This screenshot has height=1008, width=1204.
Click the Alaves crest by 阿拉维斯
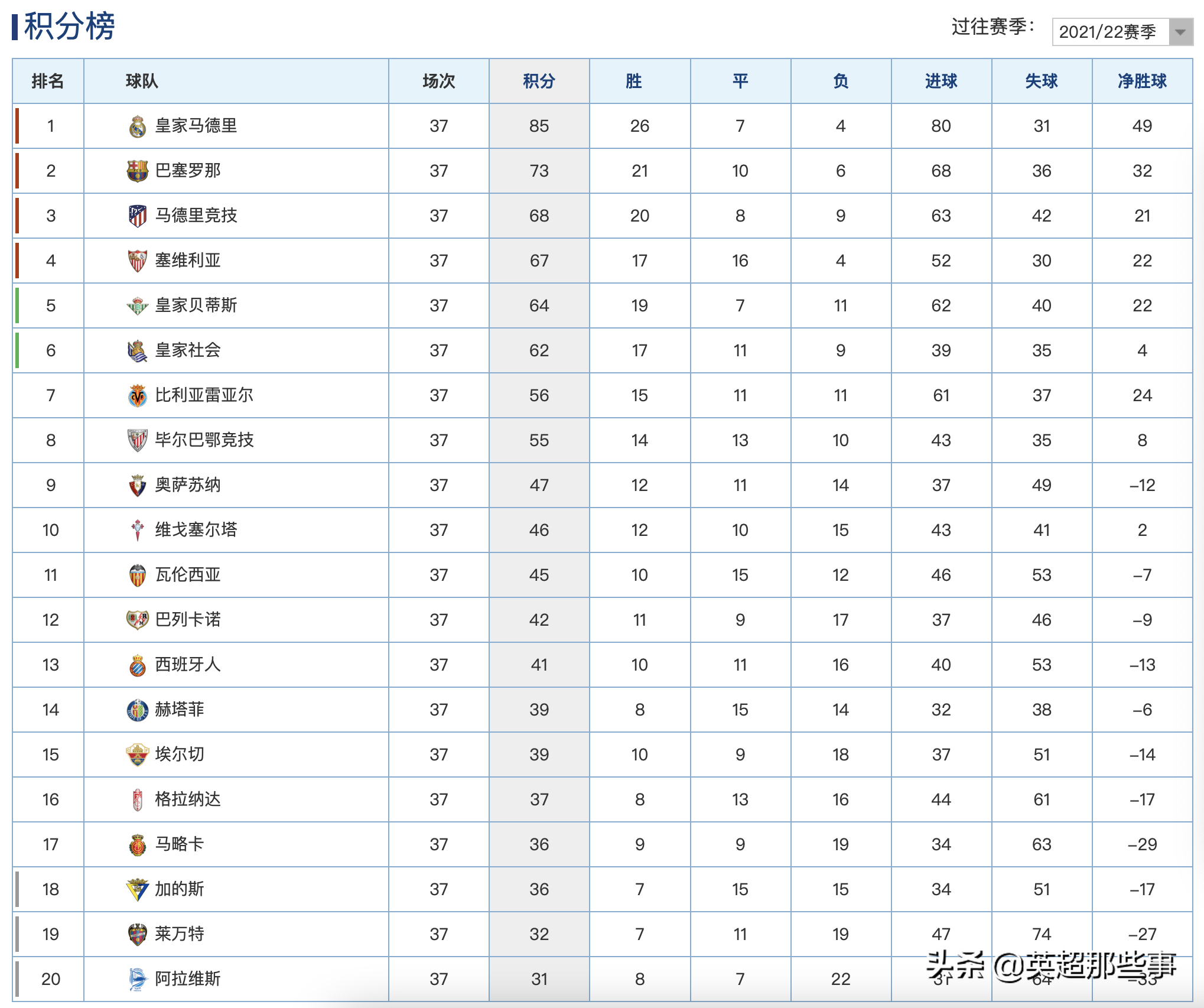click(x=138, y=980)
